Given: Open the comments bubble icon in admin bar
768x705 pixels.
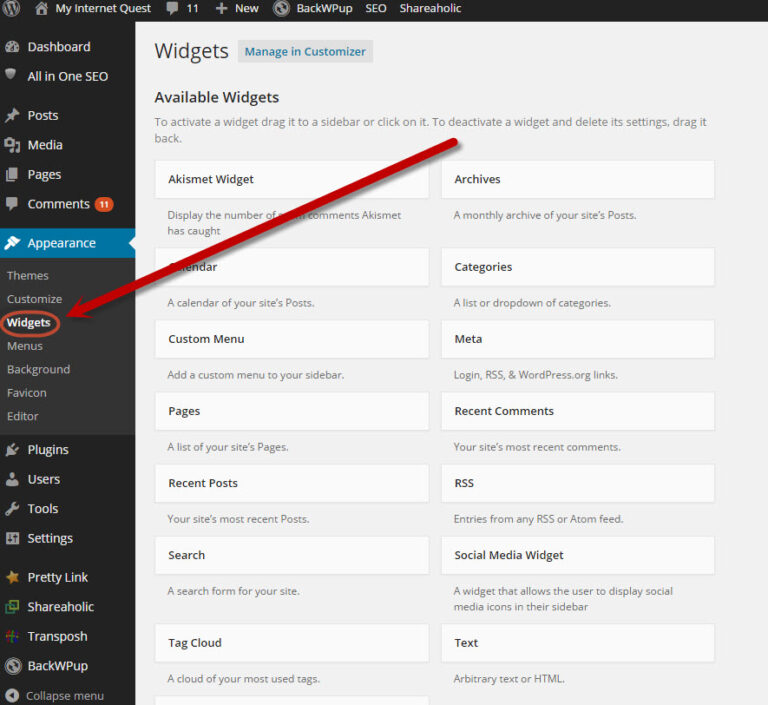Looking at the screenshot, I should click(x=172, y=8).
